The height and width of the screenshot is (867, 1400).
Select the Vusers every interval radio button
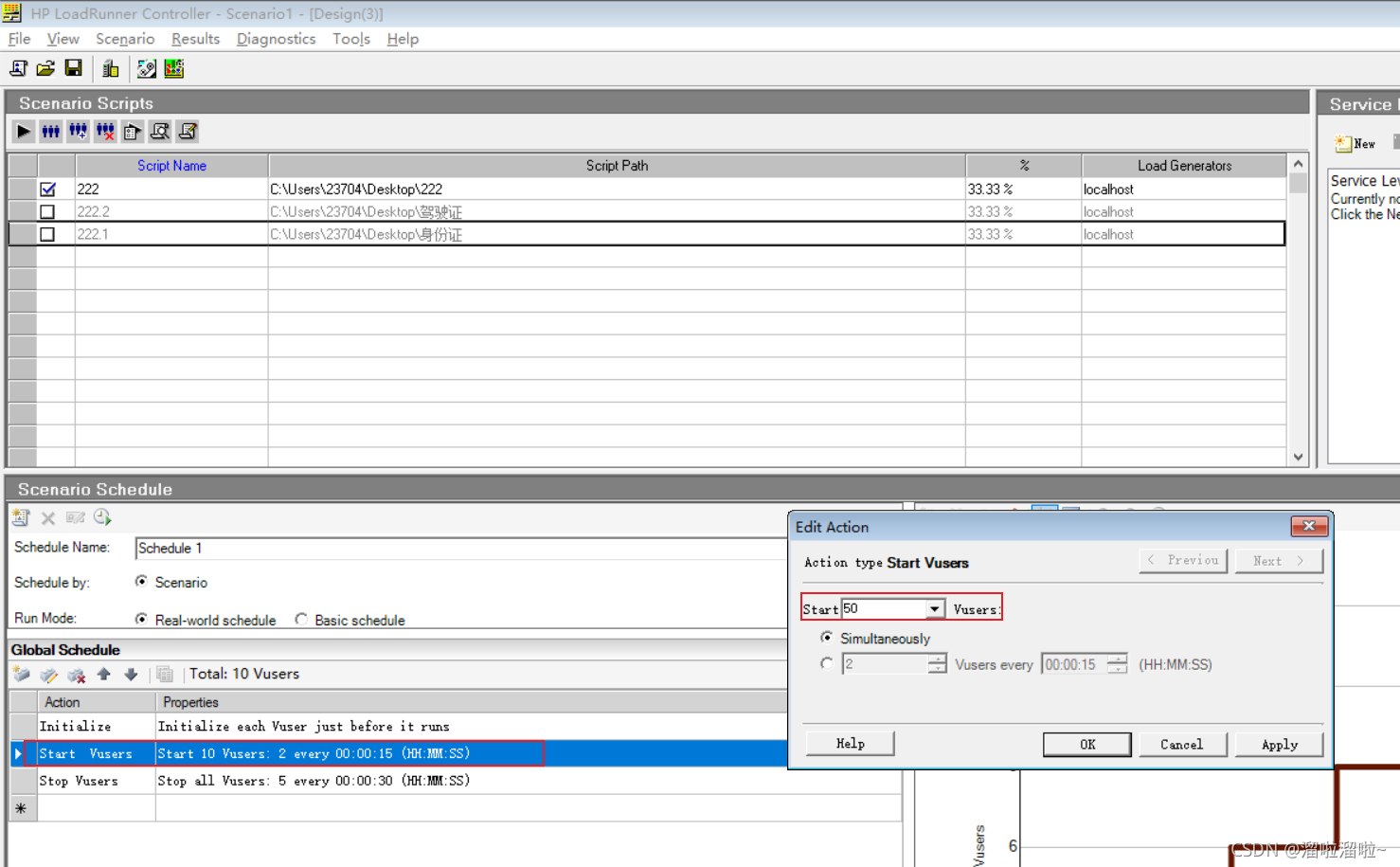[x=827, y=664]
